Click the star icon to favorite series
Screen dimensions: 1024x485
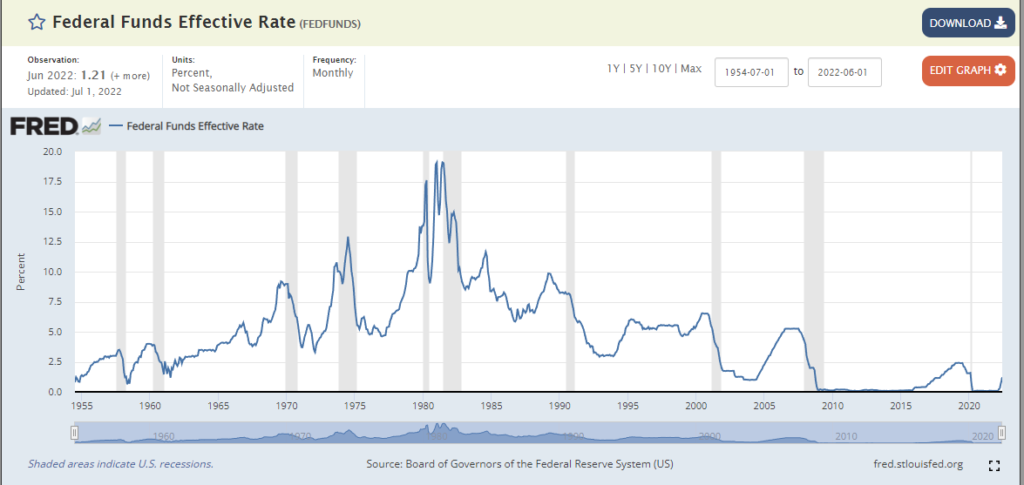(x=35, y=22)
